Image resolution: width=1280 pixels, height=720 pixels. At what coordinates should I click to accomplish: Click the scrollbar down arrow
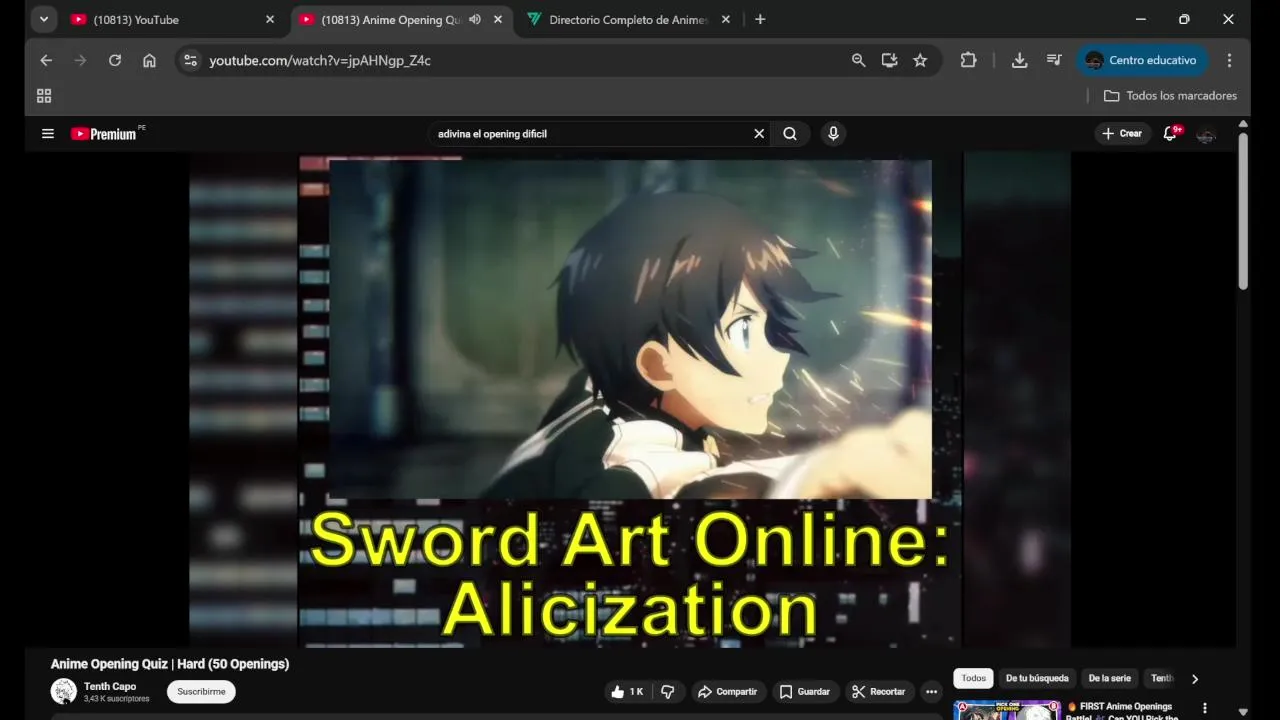pos(1243,712)
